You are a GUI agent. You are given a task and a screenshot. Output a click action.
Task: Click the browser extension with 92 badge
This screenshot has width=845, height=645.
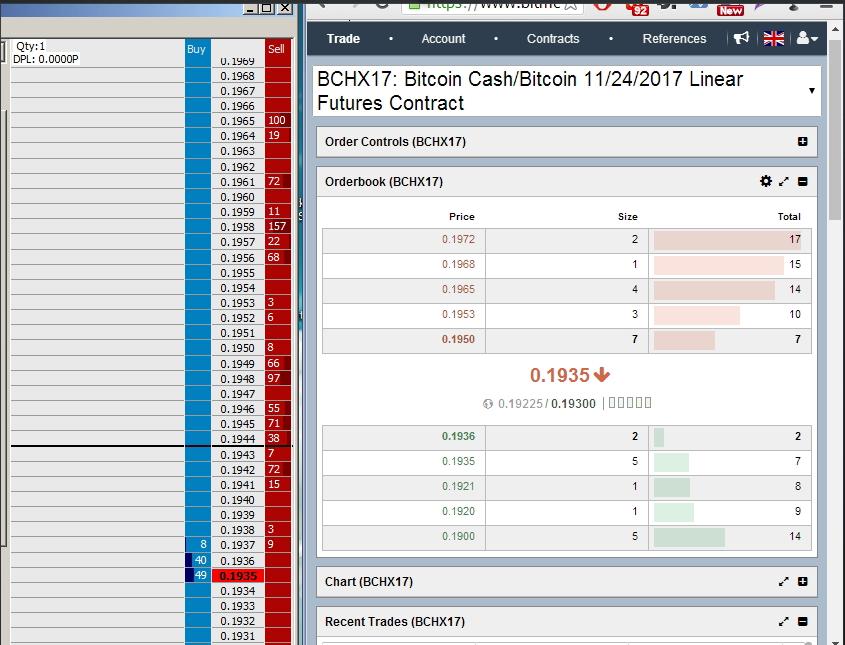point(637,8)
